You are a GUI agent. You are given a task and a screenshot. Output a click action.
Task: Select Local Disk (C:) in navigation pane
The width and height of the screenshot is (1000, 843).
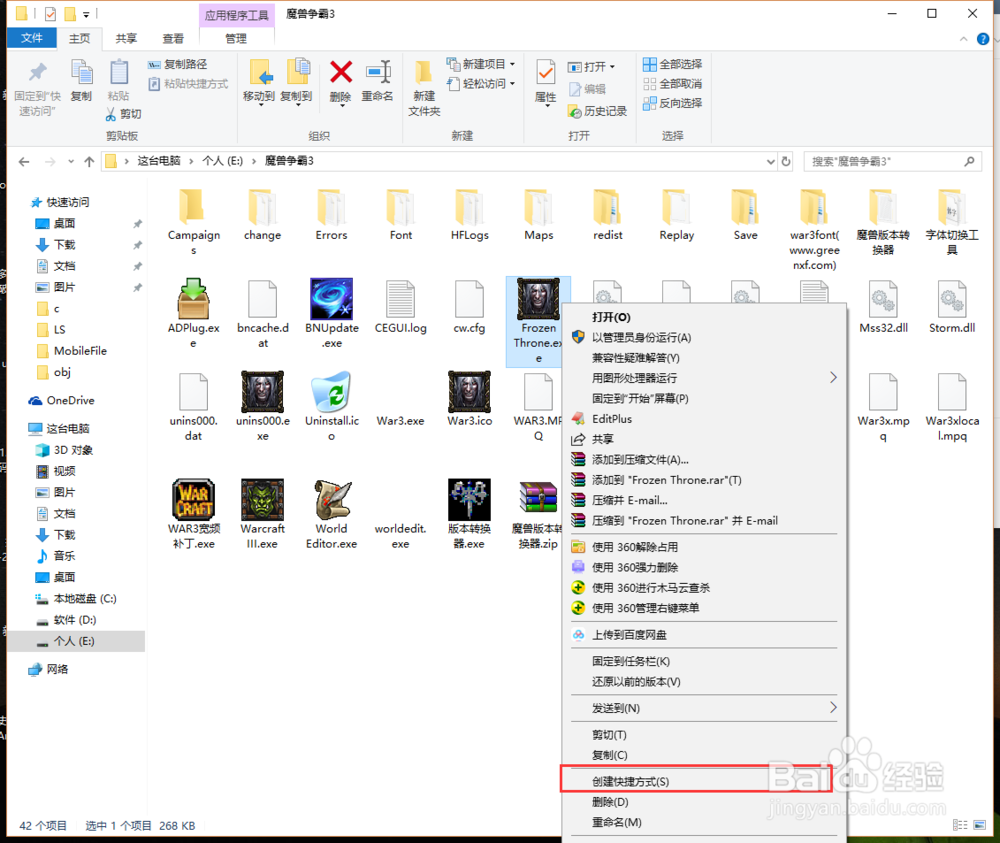tap(76, 598)
